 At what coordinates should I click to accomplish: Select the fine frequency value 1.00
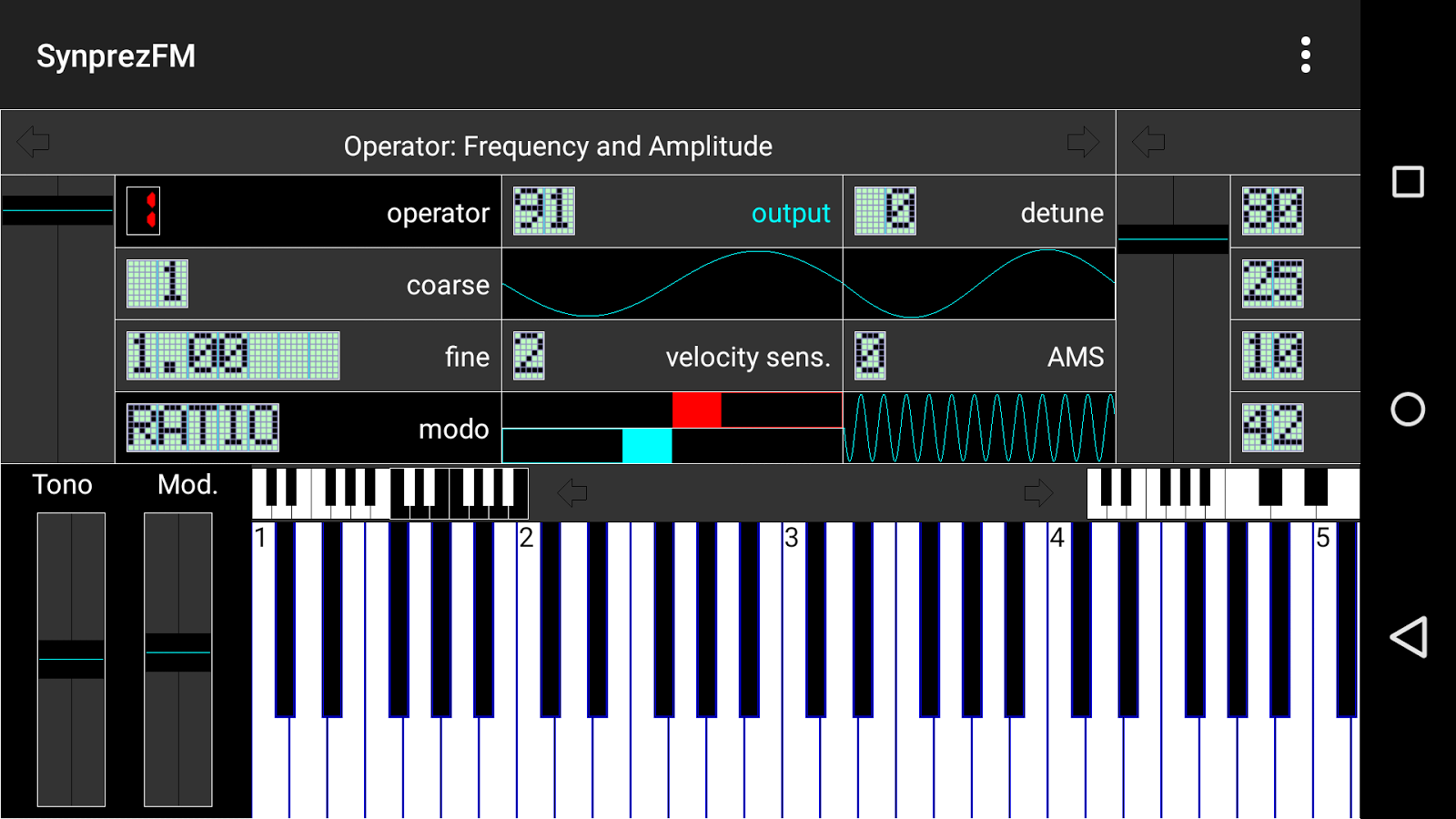[233, 355]
